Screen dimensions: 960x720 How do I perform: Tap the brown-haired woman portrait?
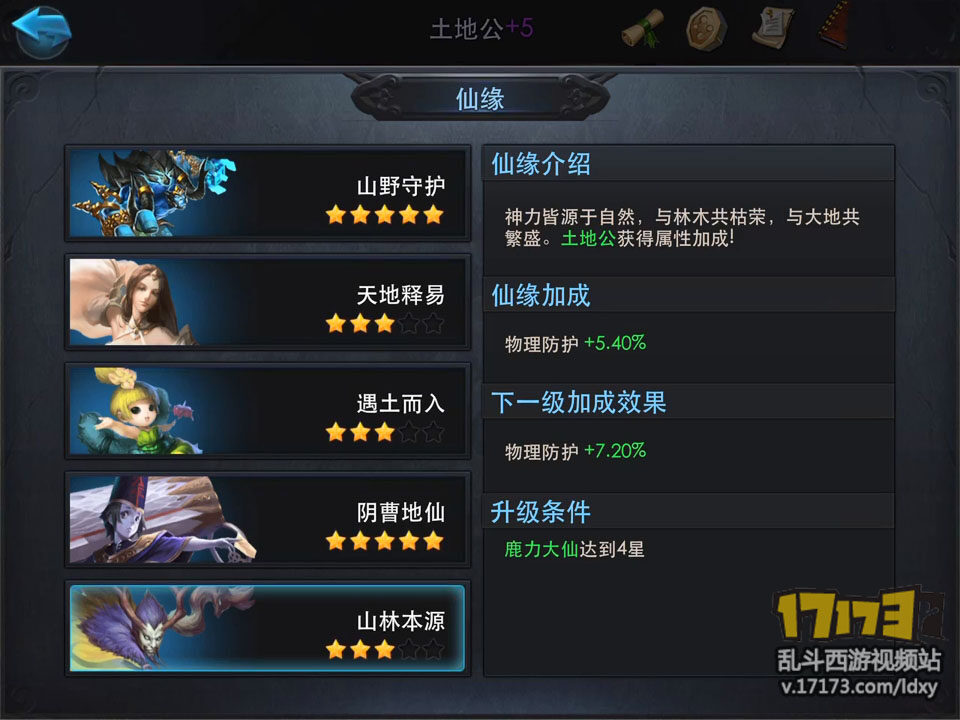coord(135,302)
